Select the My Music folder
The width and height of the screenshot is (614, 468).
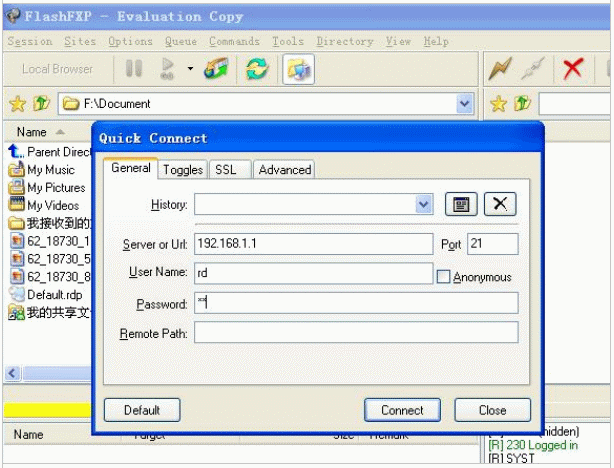click(42, 170)
